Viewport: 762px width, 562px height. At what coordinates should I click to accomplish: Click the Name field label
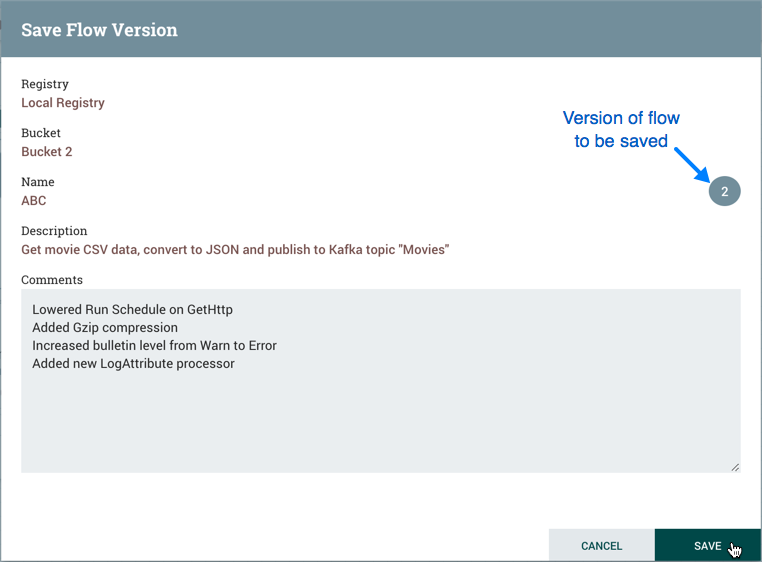tap(38, 183)
